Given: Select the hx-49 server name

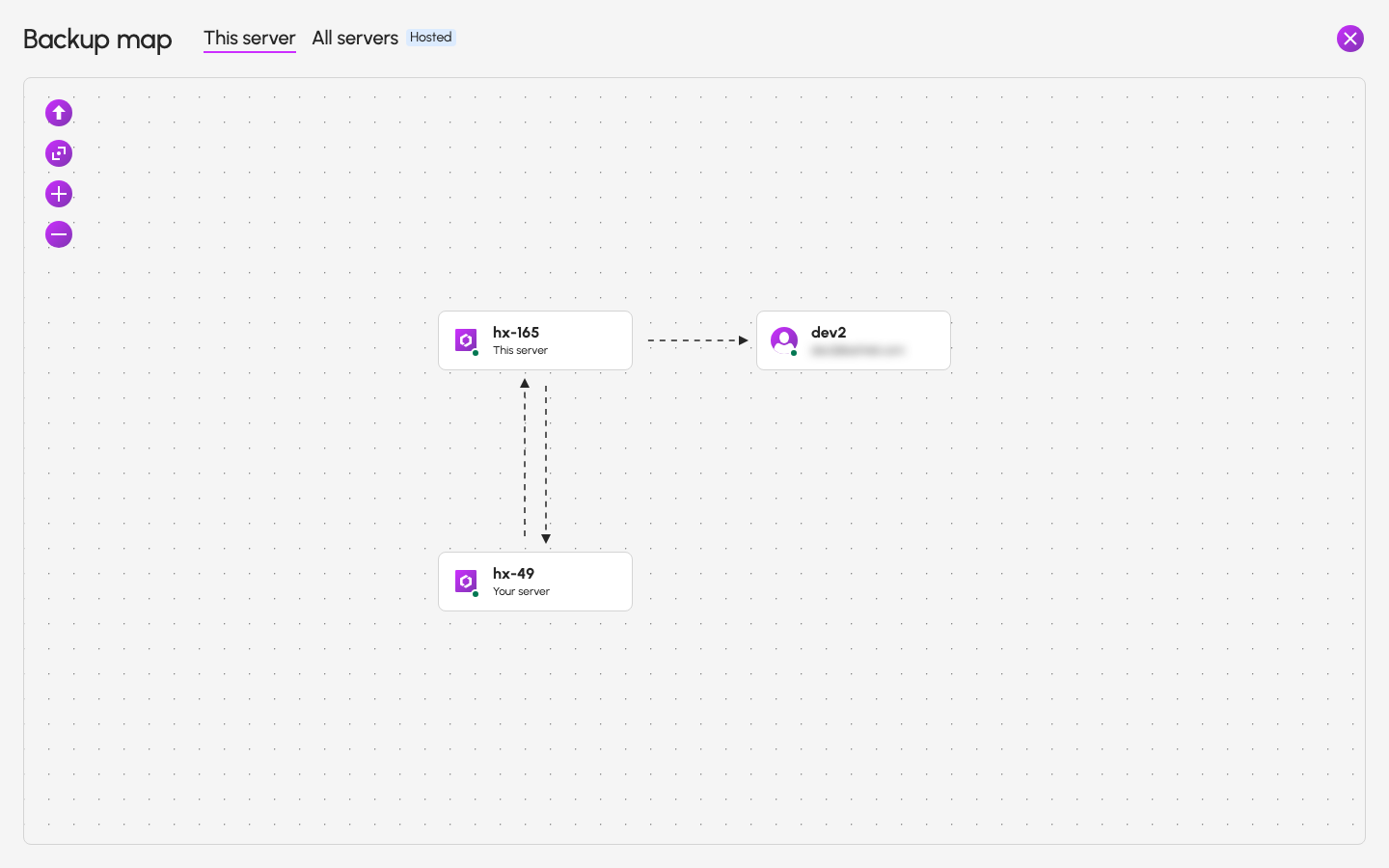Looking at the screenshot, I should click(513, 573).
